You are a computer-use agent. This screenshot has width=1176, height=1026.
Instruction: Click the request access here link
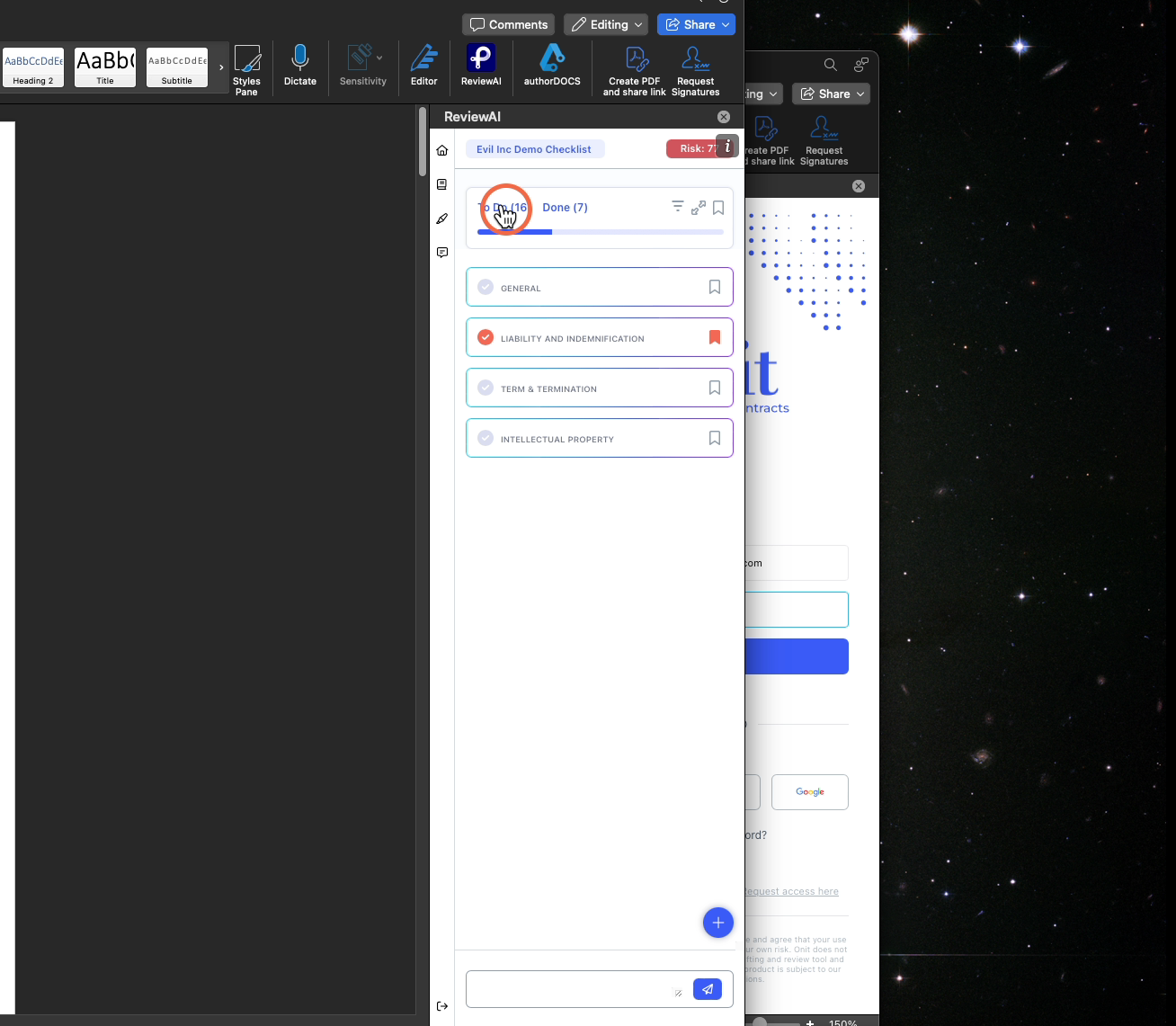791,891
